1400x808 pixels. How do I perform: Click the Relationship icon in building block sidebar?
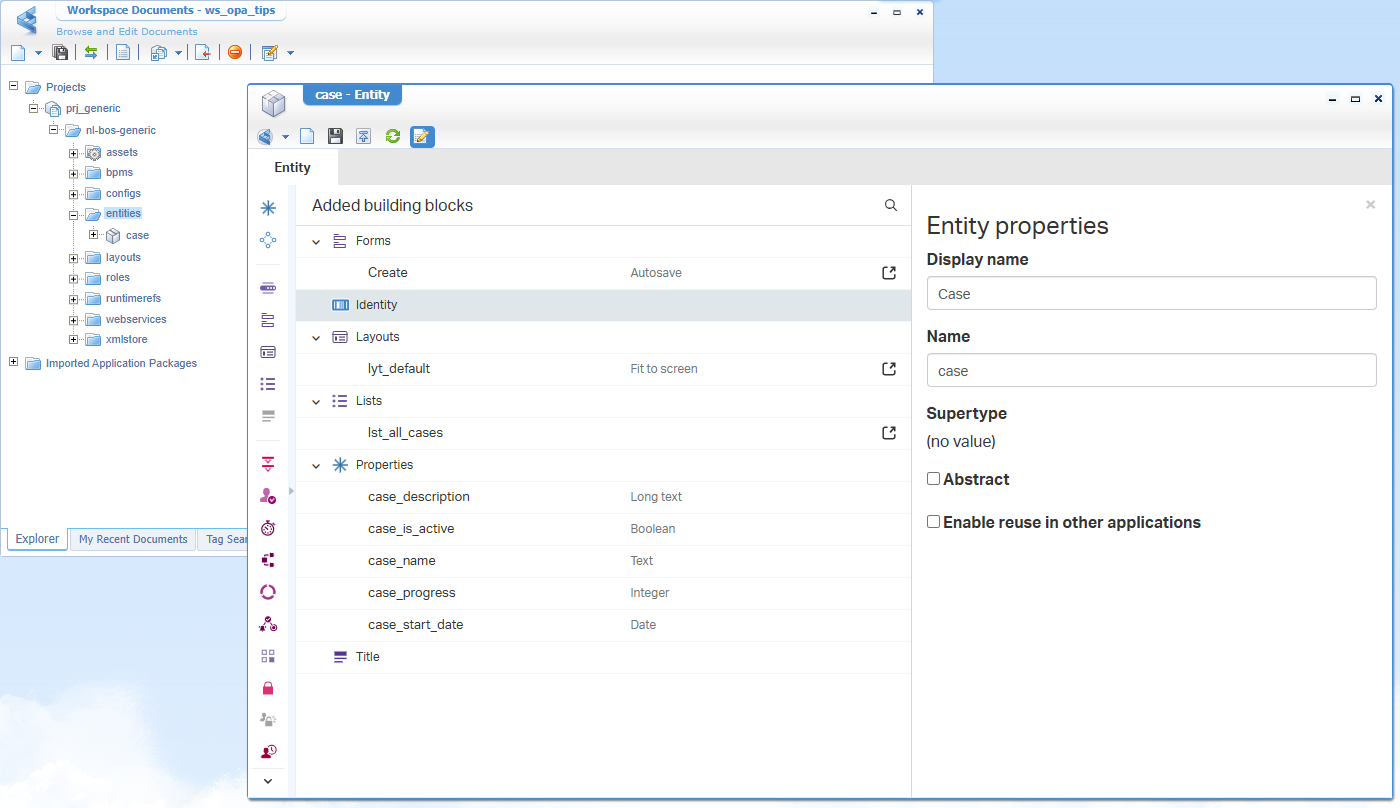tap(268, 240)
